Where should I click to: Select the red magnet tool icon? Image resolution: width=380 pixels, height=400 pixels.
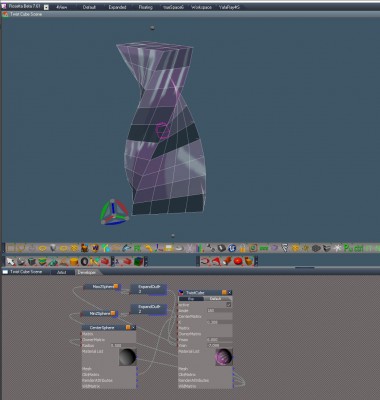205,261
